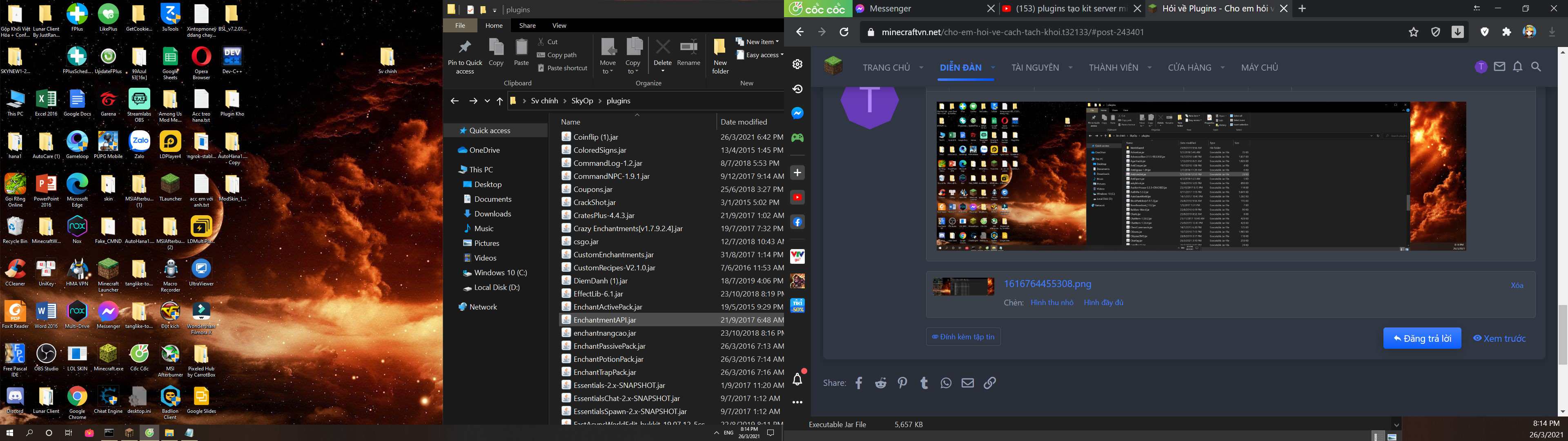Screen dimensions: 1568x441
Task: Open YouTube from the browser sidebar
Action: (797, 197)
